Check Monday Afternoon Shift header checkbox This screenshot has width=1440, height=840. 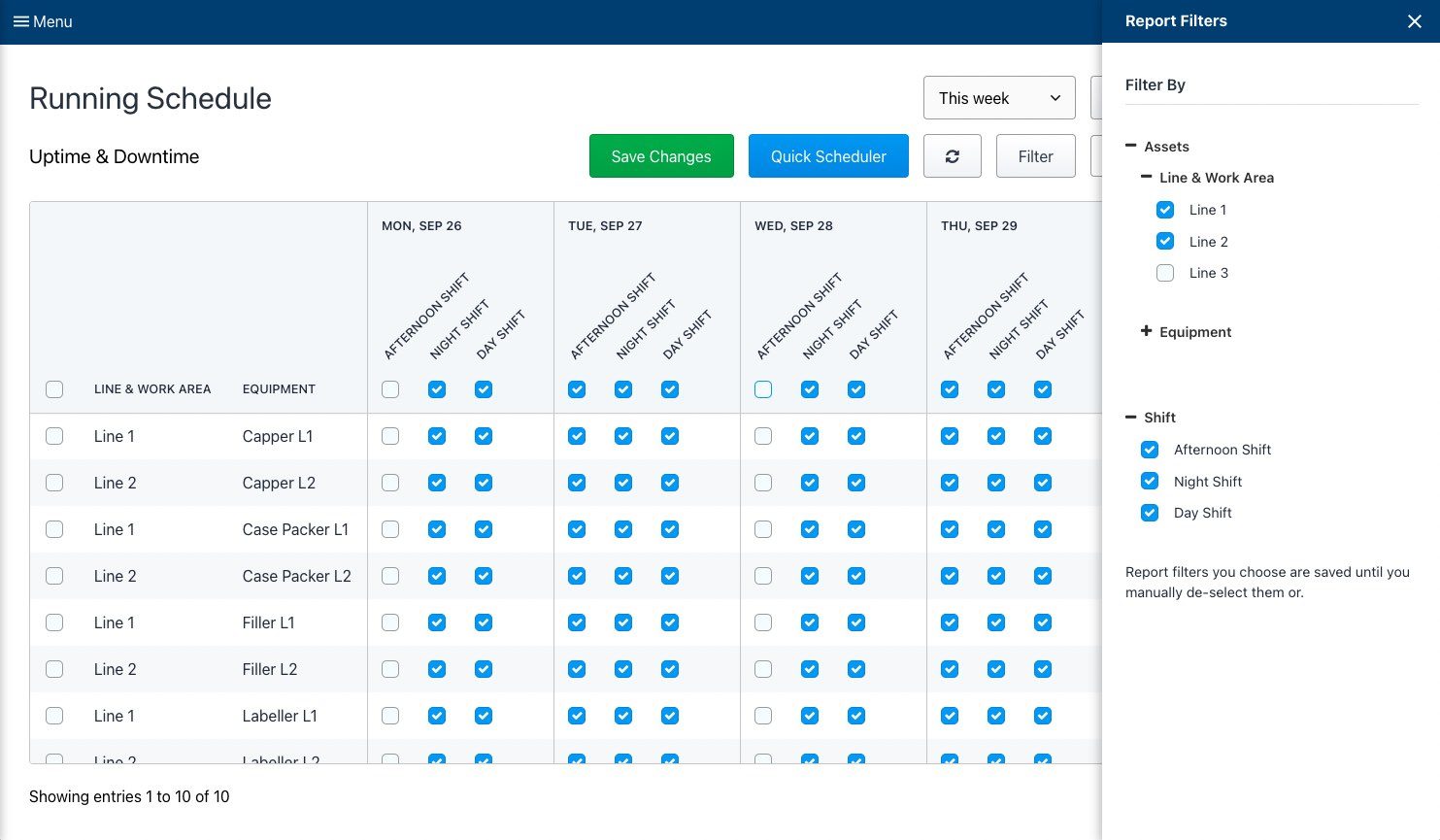coord(390,389)
